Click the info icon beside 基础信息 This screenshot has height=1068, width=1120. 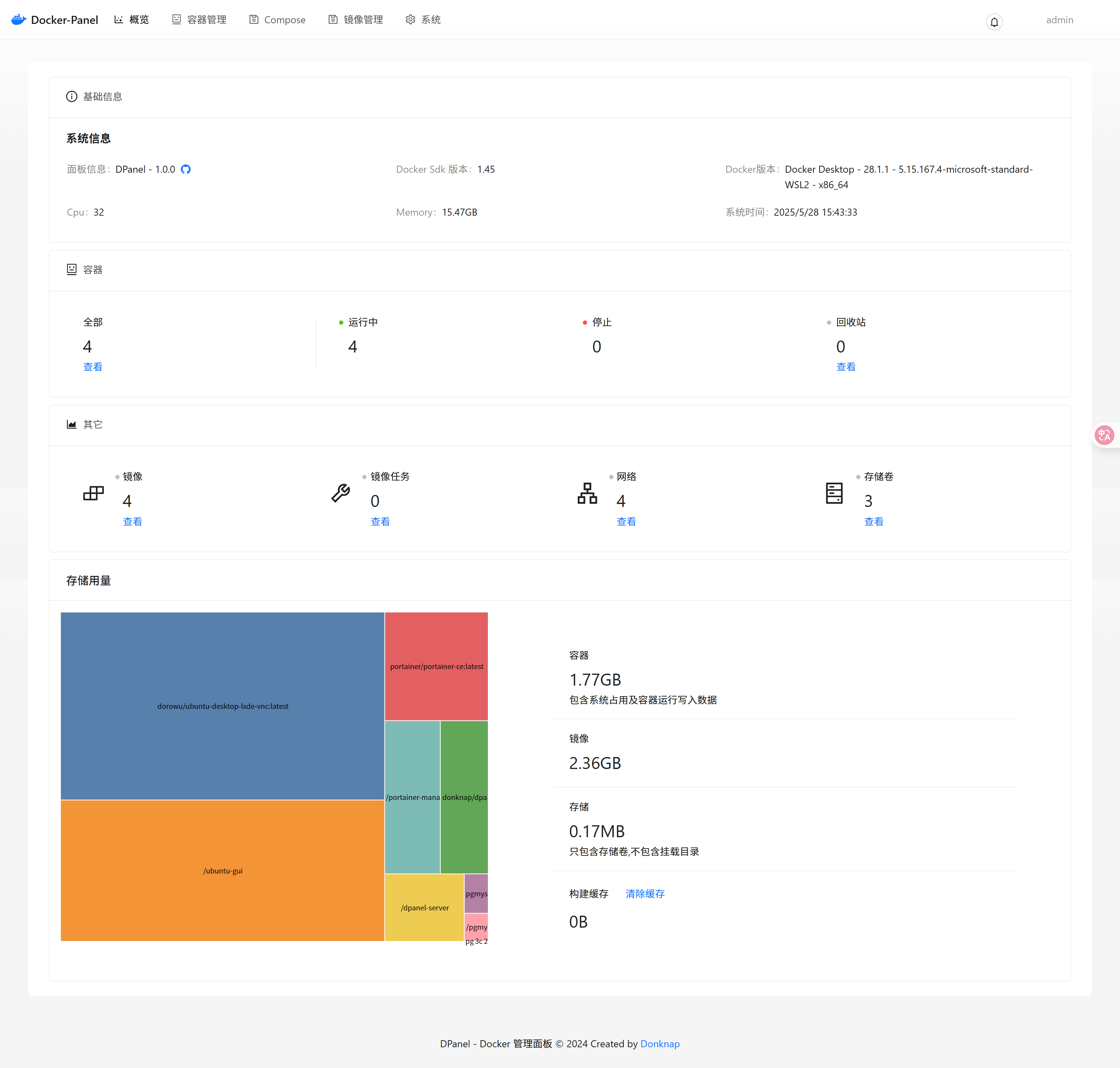(72, 97)
